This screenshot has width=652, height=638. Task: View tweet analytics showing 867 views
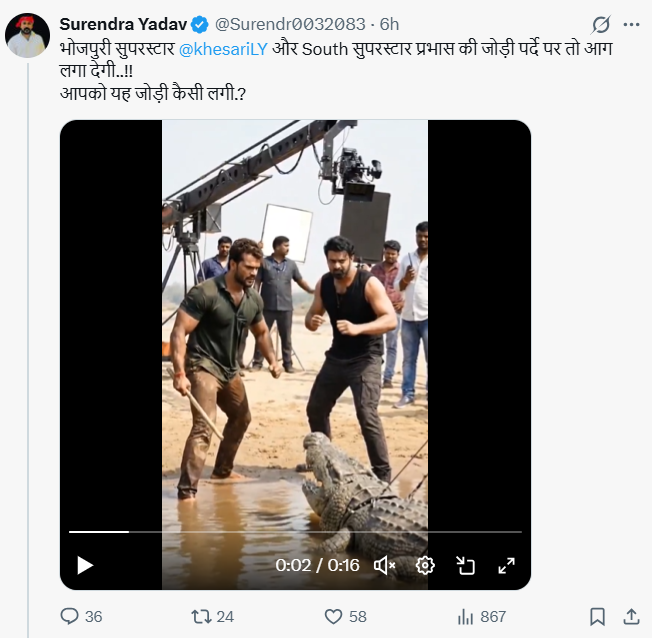[465, 616]
